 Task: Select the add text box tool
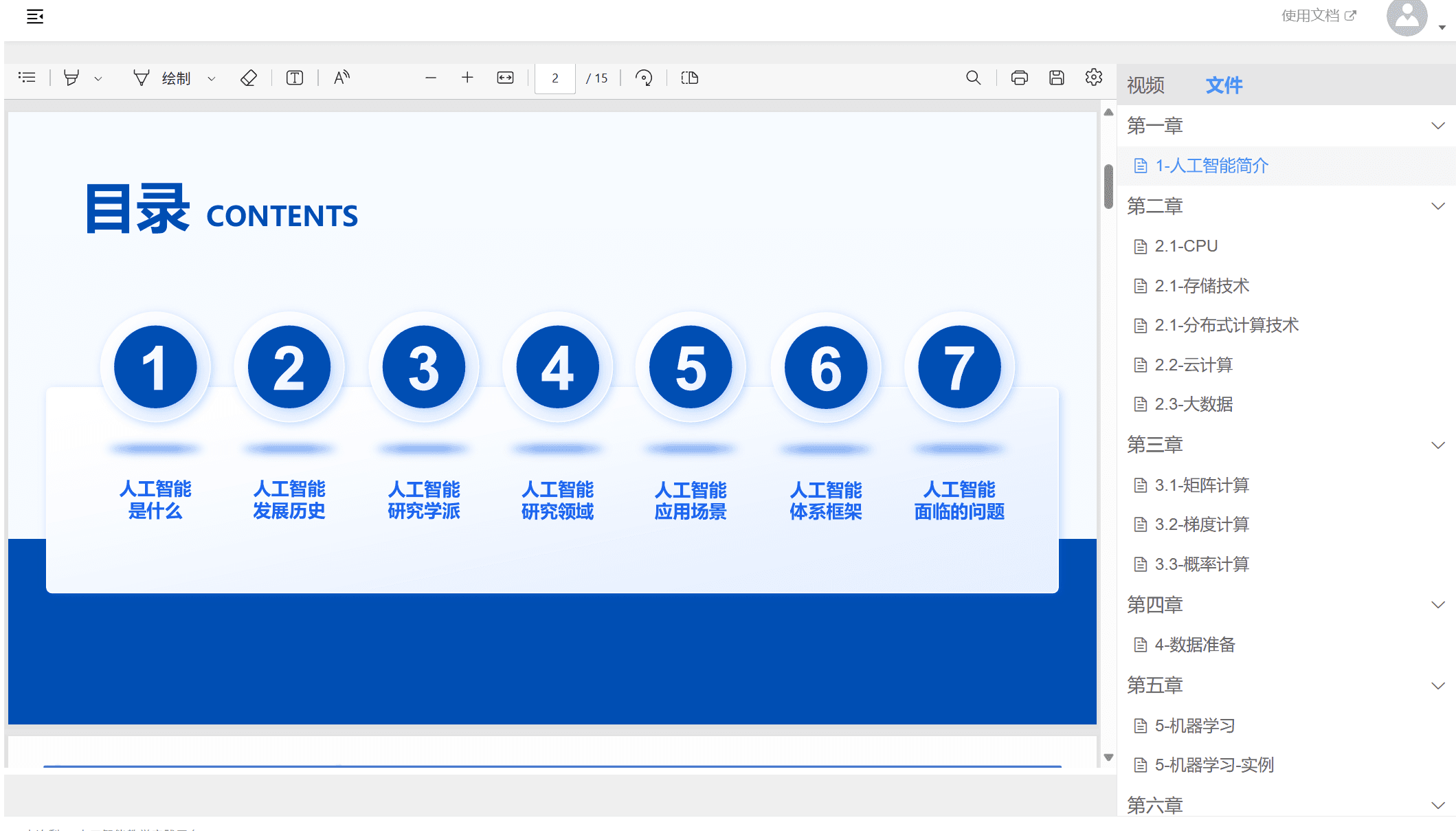pyautogui.click(x=295, y=78)
